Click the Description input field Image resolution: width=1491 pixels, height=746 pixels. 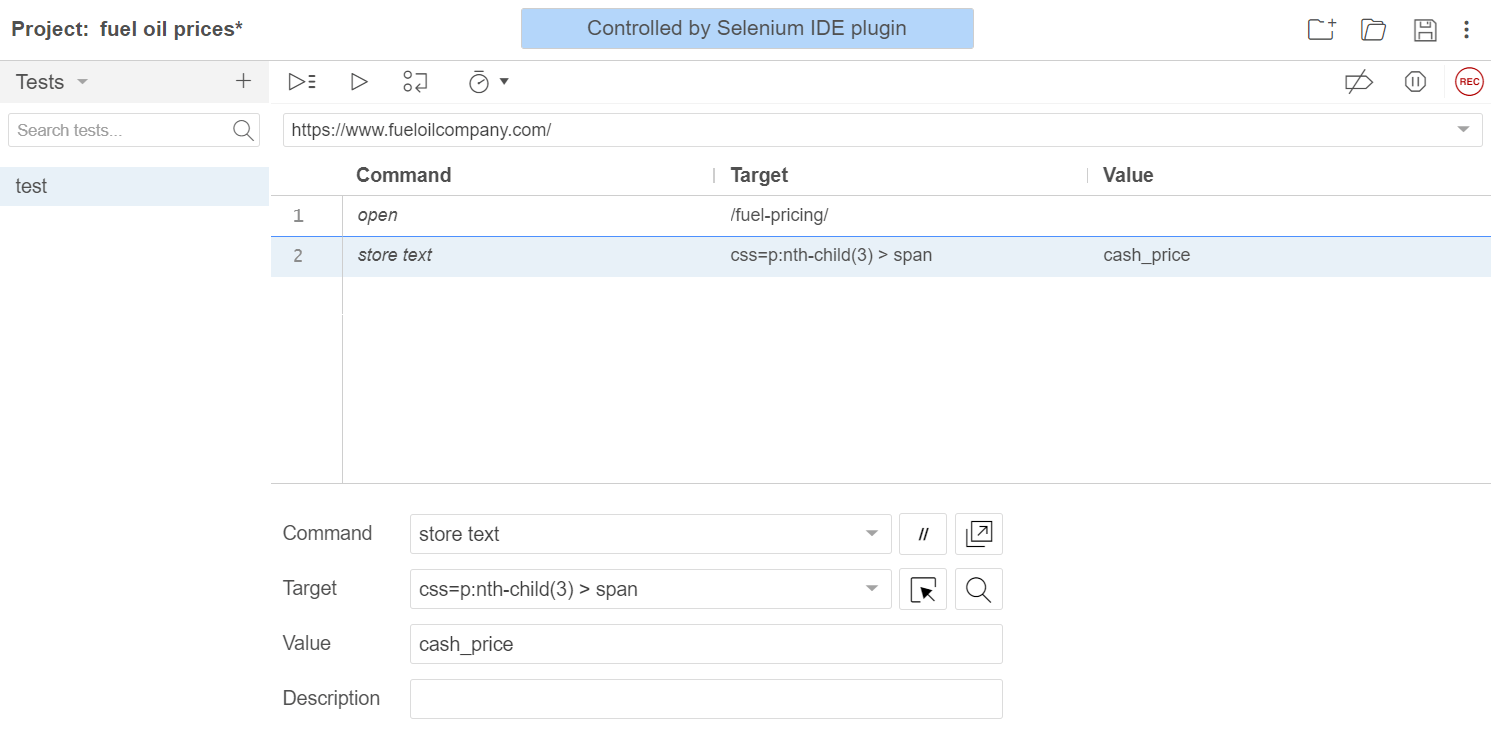pyautogui.click(x=705, y=699)
